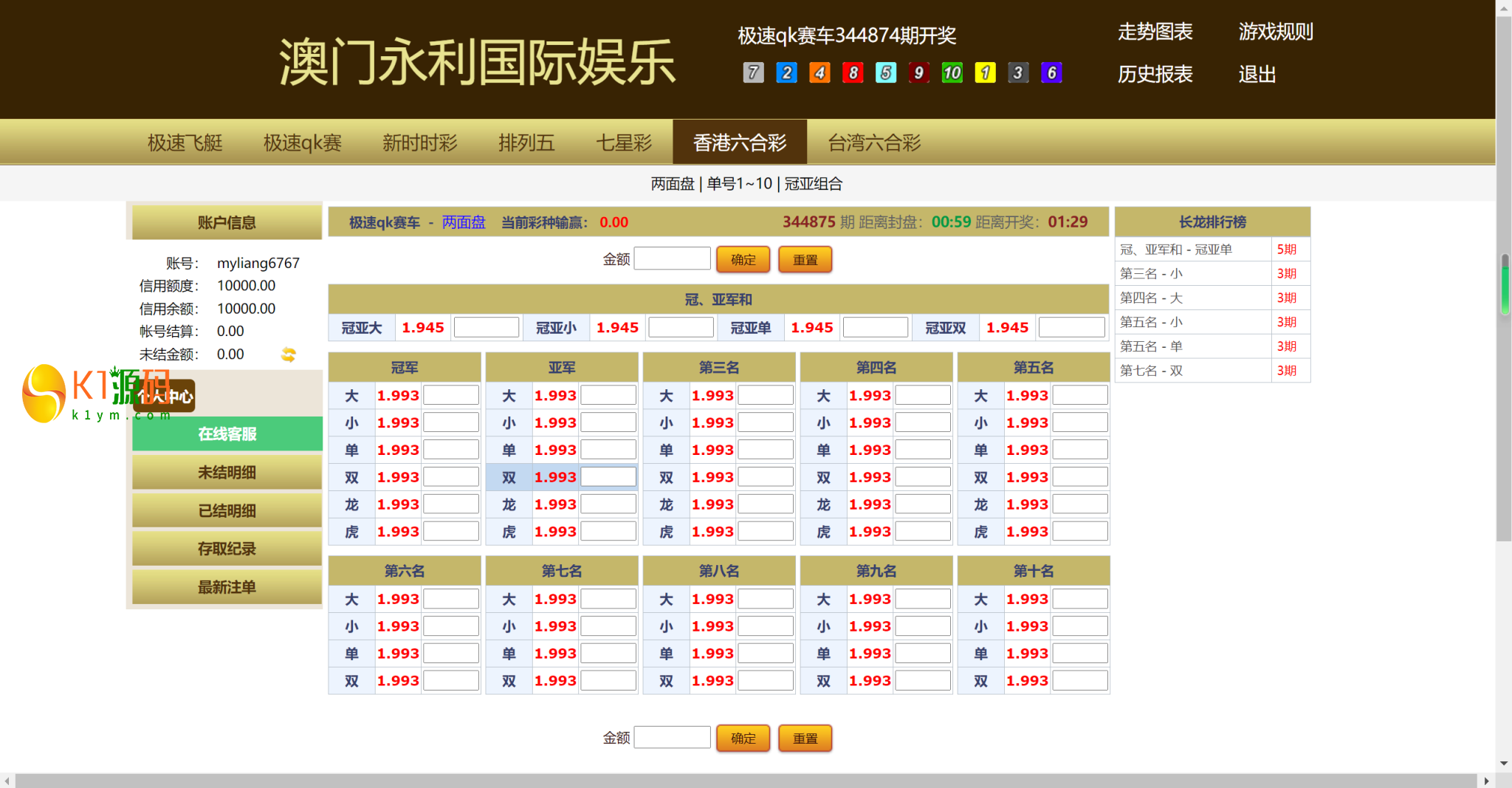Refresh balance with the icon beside 未结金额
The image size is (1512, 788).
coord(289,354)
